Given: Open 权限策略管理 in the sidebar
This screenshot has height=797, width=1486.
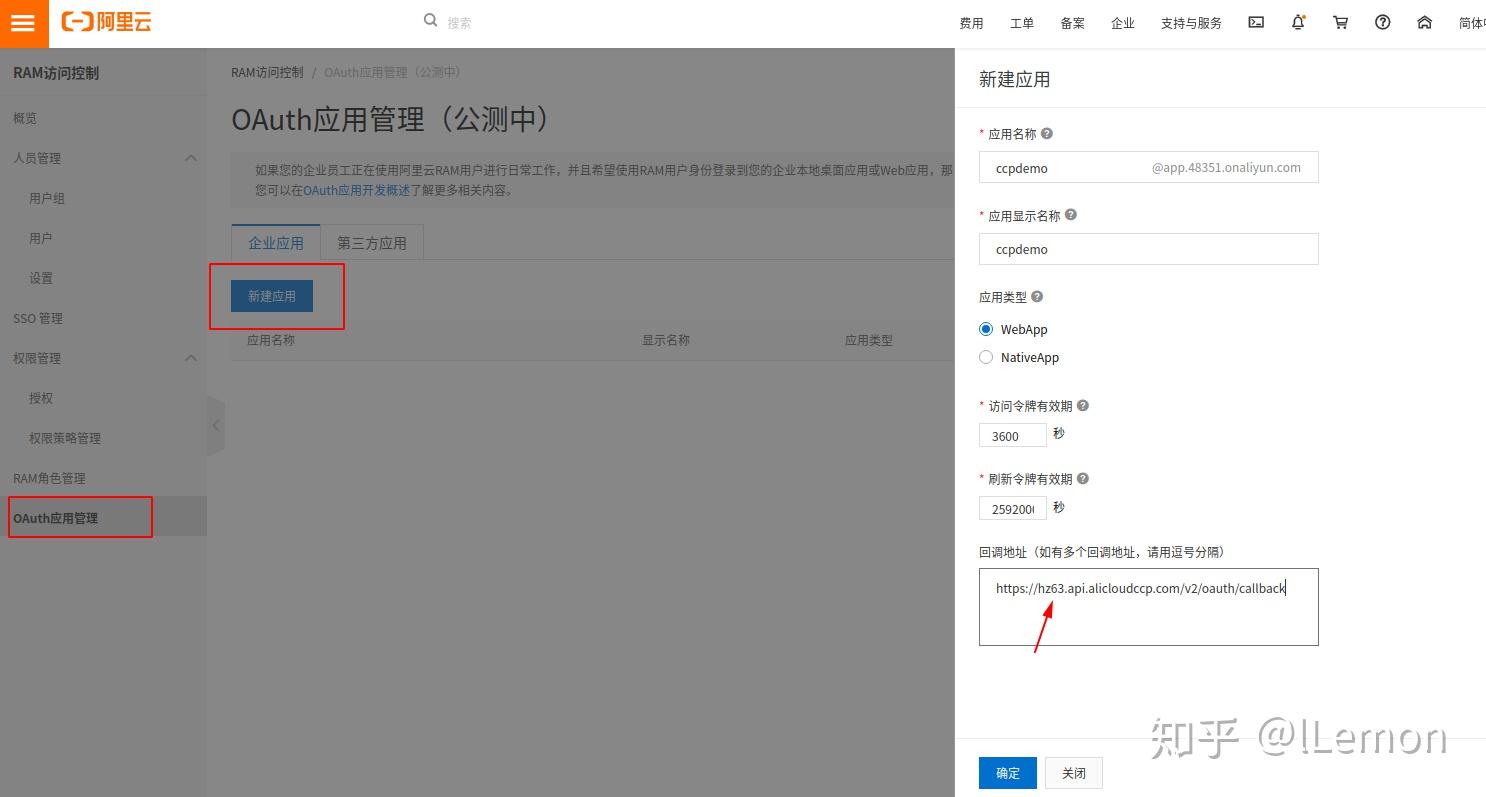Looking at the screenshot, I should (65, 438).
